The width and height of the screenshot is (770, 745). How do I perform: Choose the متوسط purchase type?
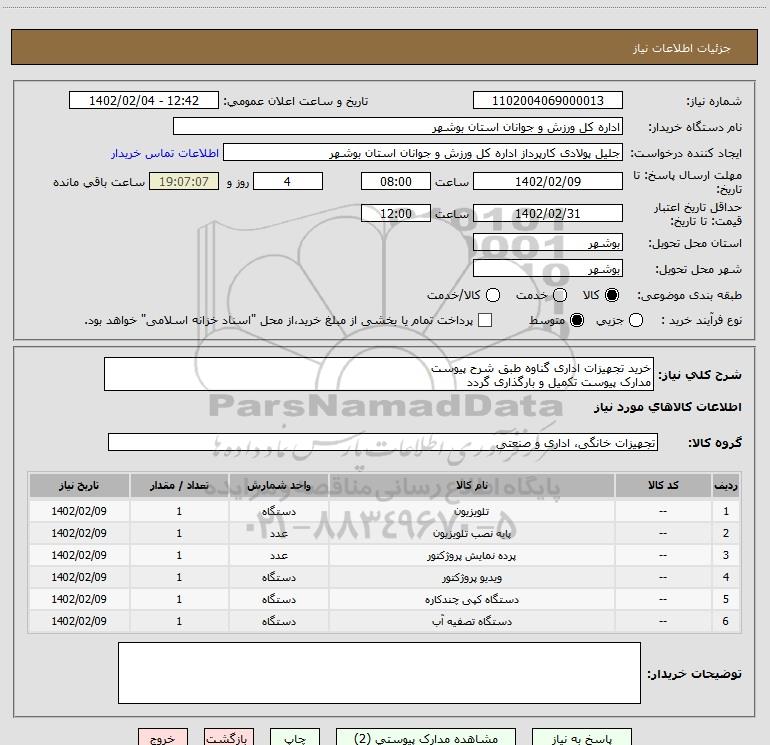tap(577, 320)
